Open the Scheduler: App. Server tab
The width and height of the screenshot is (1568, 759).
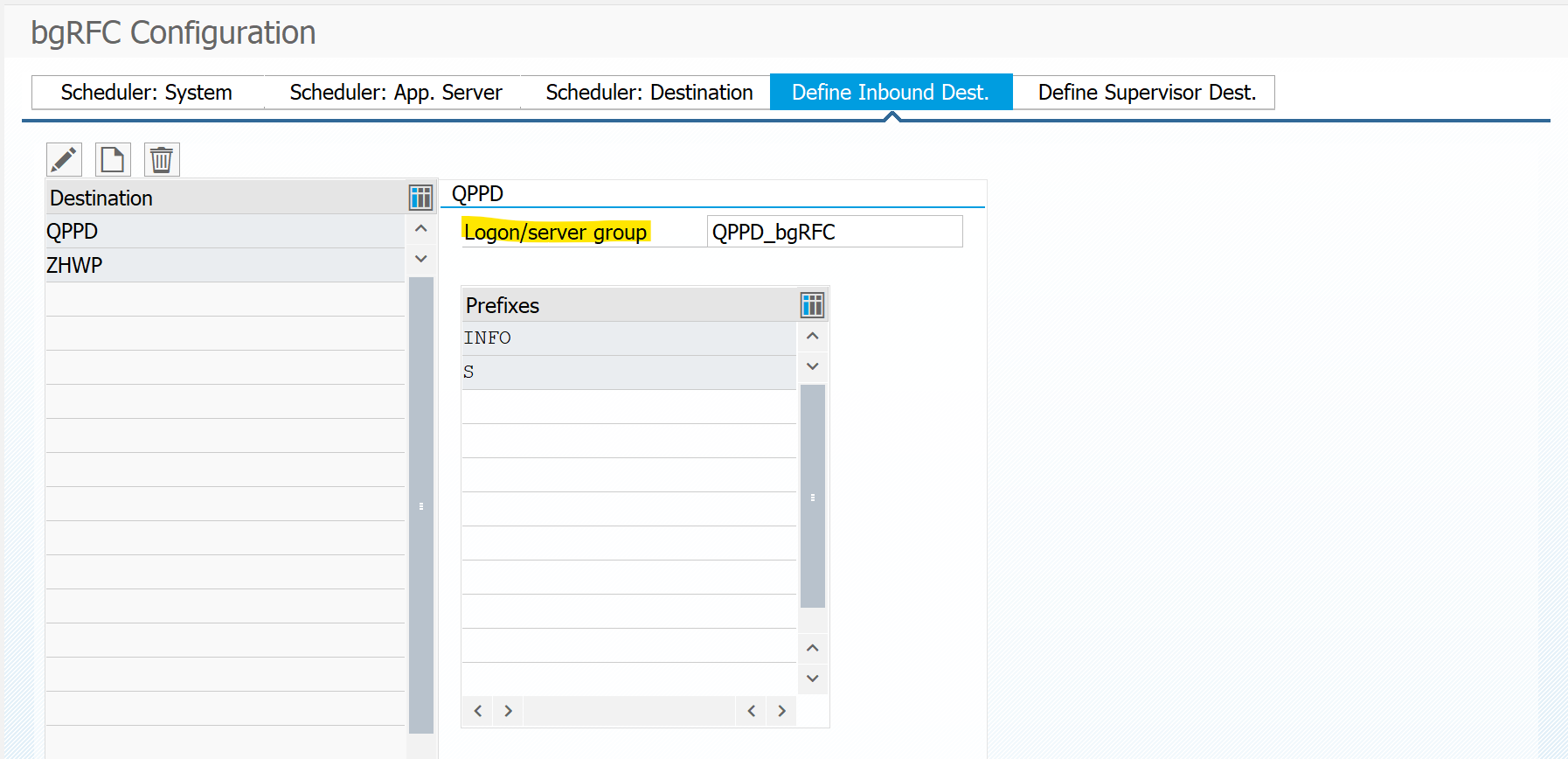point(395,93)
